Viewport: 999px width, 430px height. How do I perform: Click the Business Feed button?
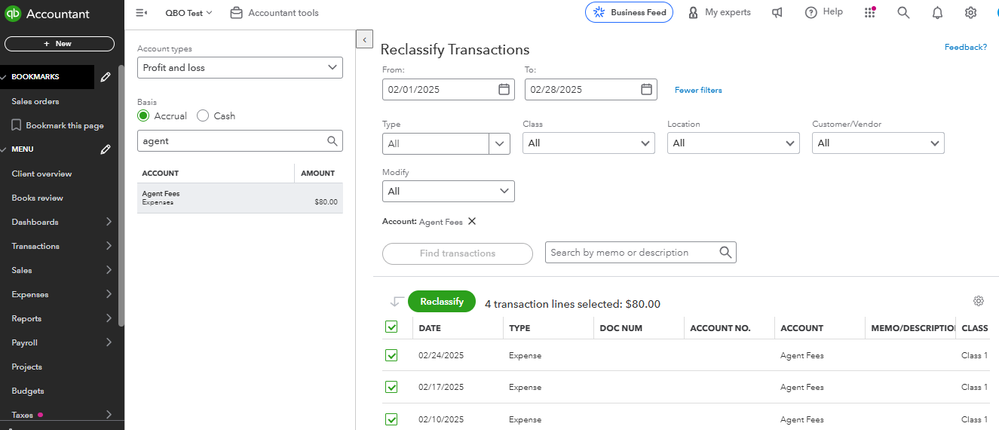[x=629, y=12]
